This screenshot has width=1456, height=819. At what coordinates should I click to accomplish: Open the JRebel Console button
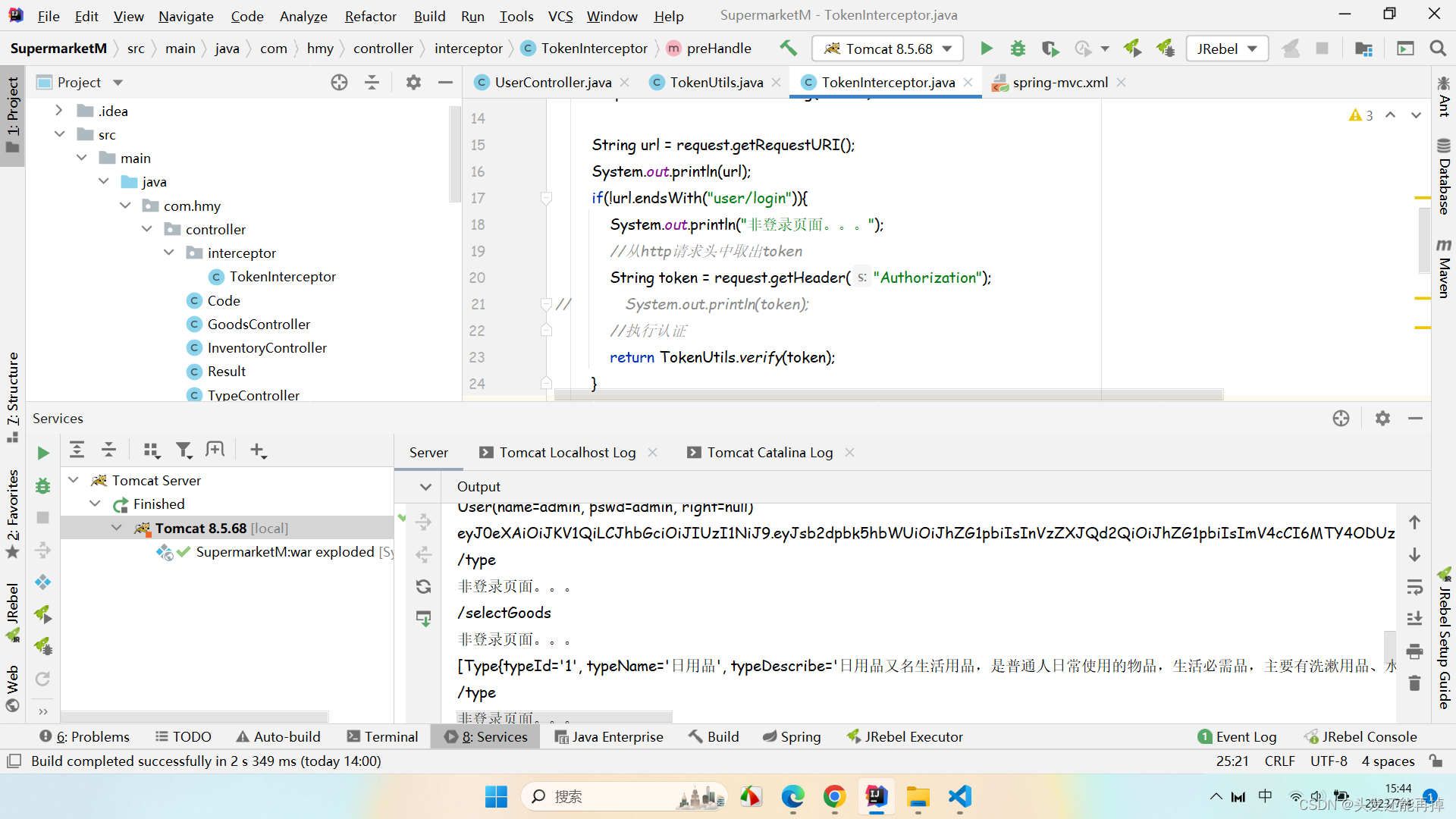(x=1360, y=736)
